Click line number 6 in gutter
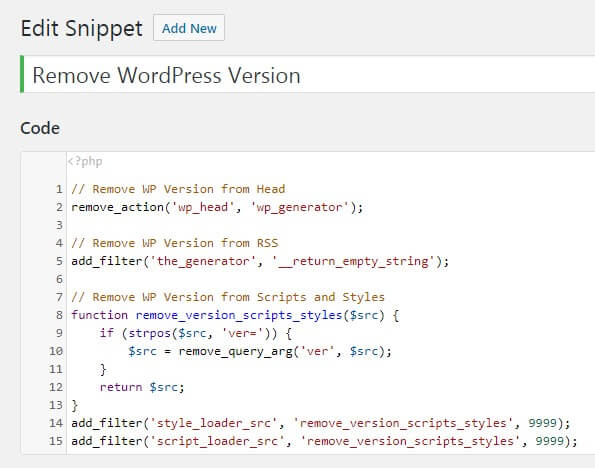 (59, 279)
